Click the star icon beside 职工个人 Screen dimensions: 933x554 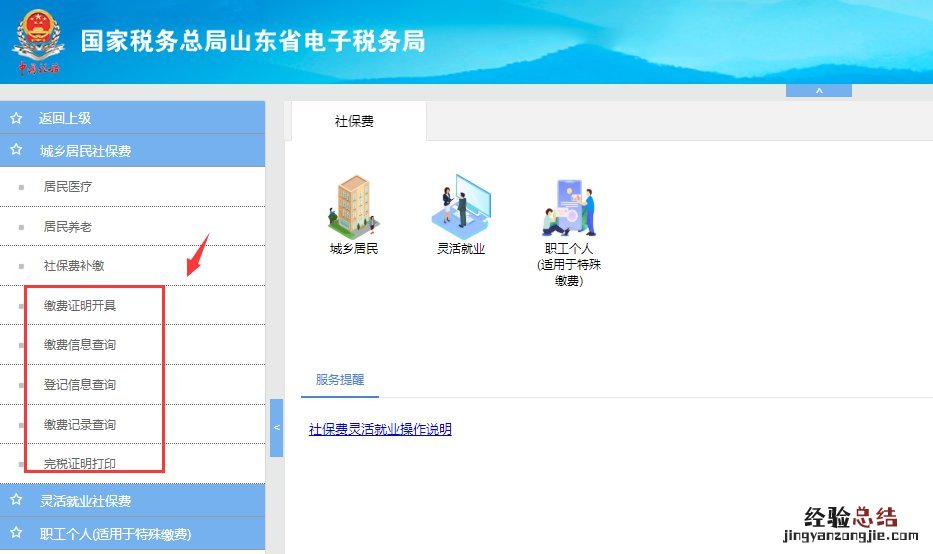point(16,533)
